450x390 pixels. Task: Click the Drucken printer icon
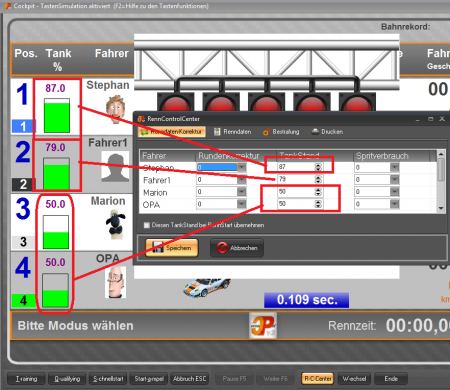click(x=315, y=131)
